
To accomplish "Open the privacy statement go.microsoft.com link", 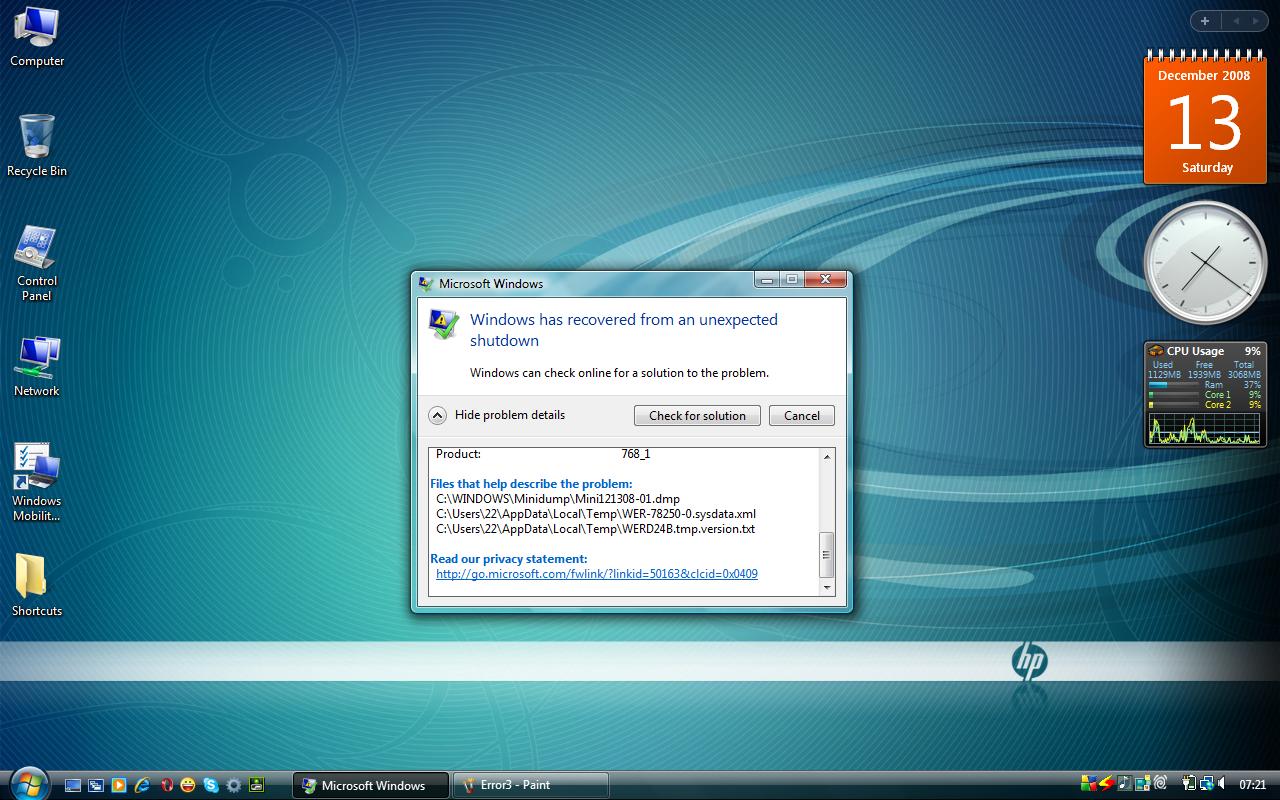I will click(x=597, y=574).
